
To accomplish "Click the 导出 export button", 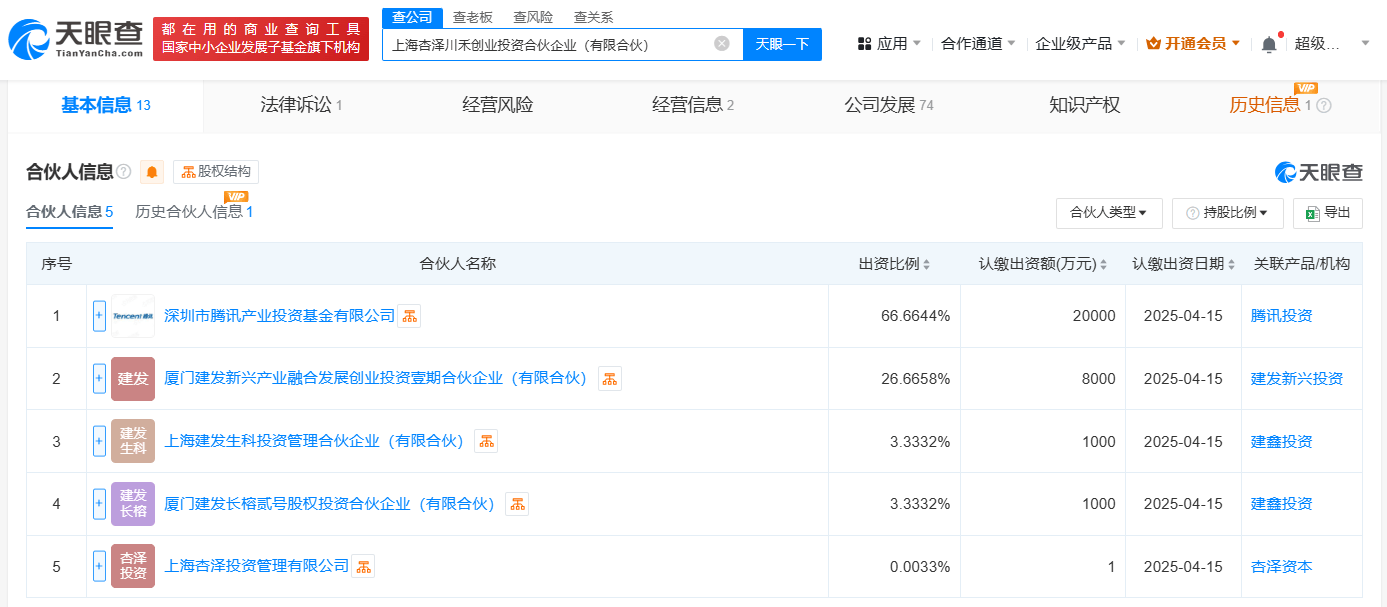I will coord(1328,213).
